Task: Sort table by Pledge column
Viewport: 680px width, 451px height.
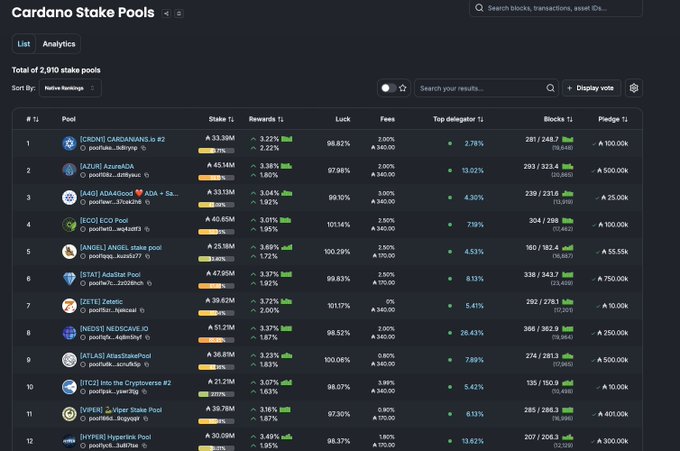Action: tap(613, 119)
